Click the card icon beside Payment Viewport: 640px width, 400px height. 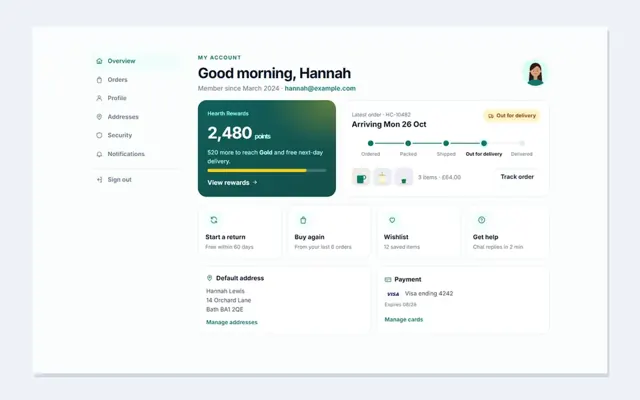click(x=388, y=280)
